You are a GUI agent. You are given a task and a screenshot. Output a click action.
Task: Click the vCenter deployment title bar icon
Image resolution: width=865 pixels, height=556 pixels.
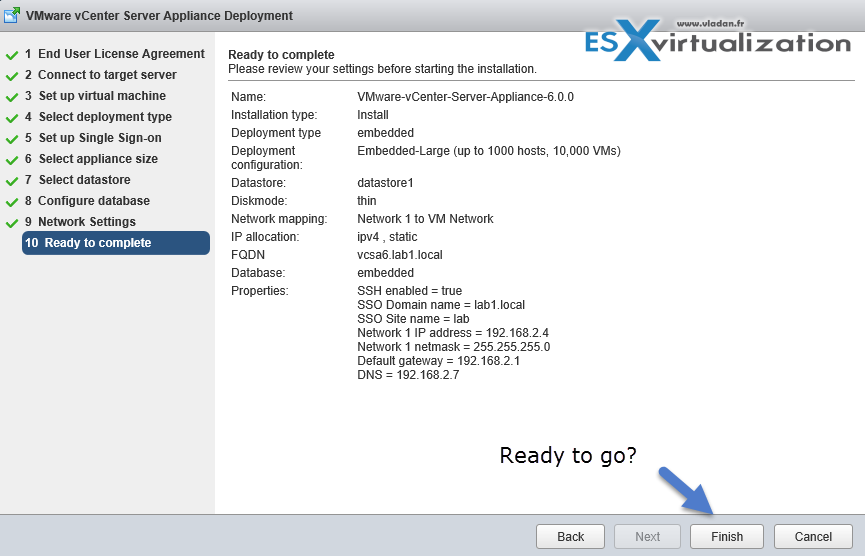pyautogui.click(x=11, y=15)
